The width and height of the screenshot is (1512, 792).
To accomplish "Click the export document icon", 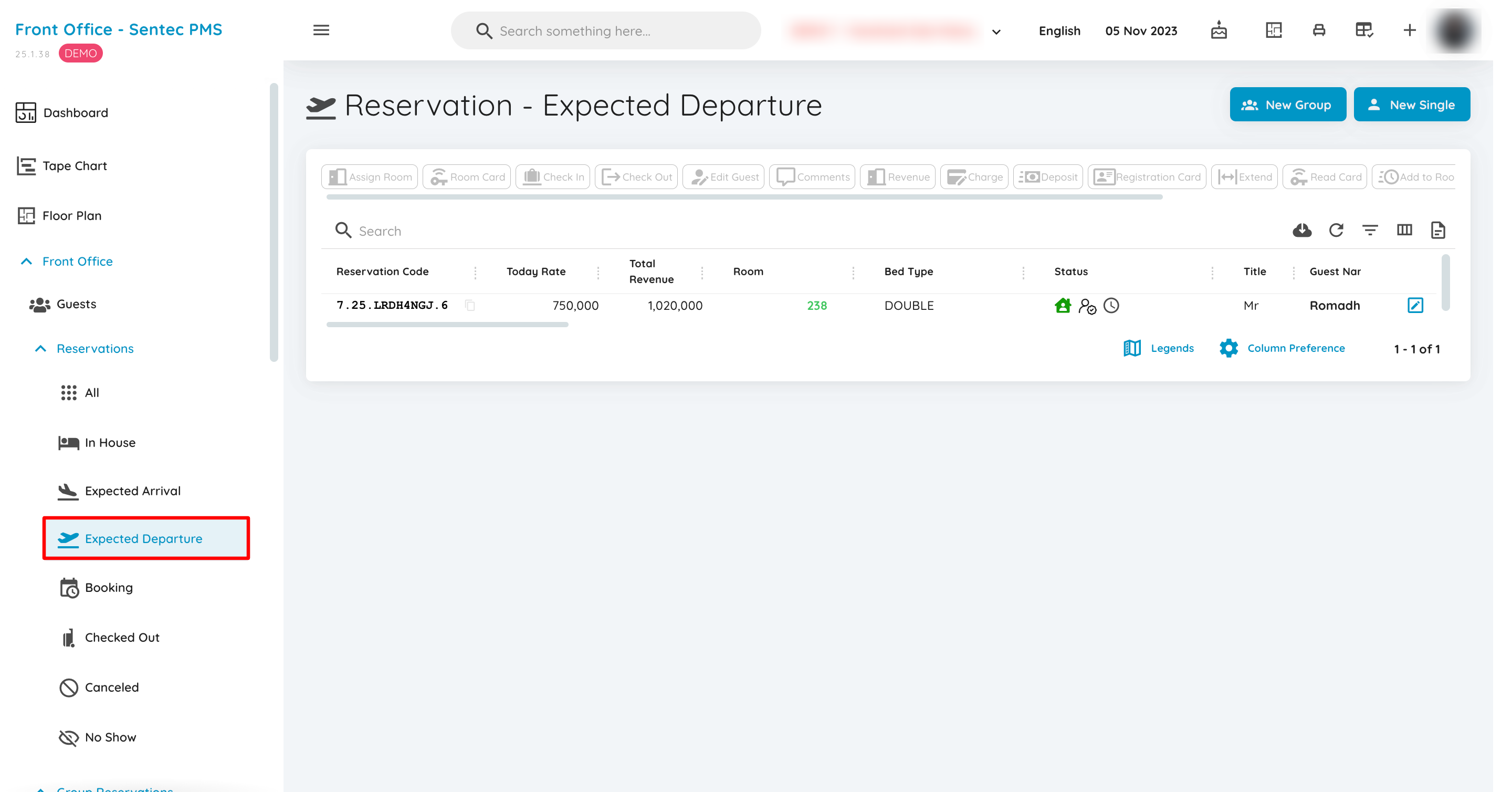I will (1437, 230).
